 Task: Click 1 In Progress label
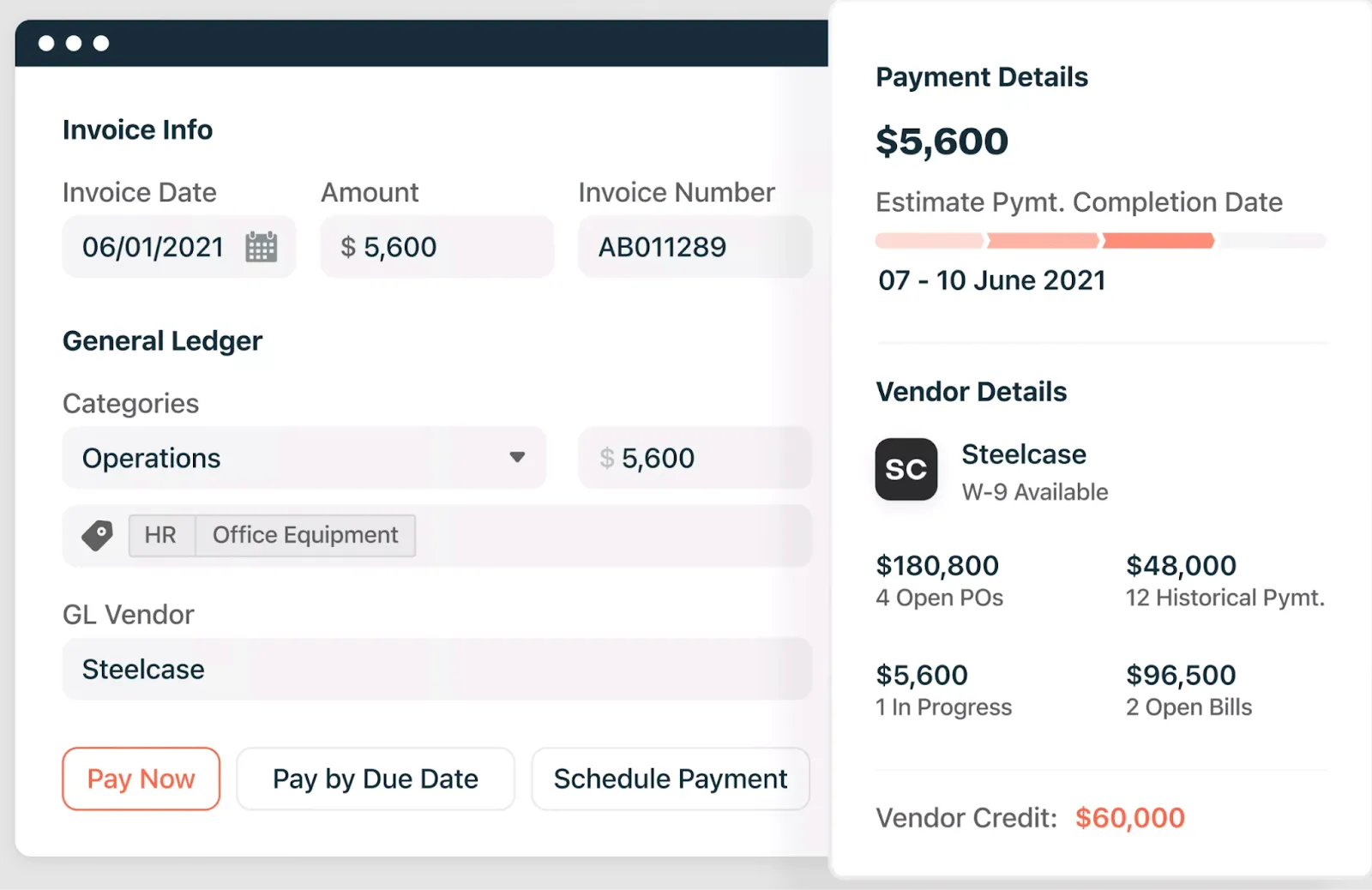point(944,707)
